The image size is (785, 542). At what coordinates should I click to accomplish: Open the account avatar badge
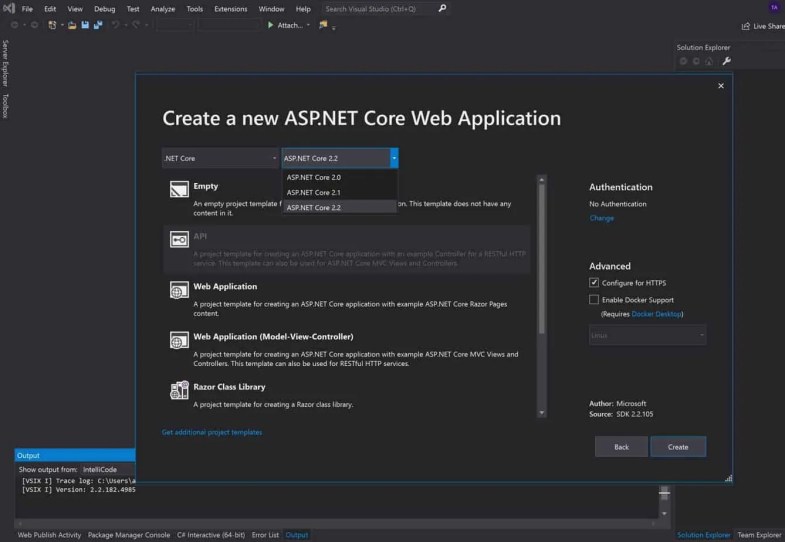click(x=774, y=8)
